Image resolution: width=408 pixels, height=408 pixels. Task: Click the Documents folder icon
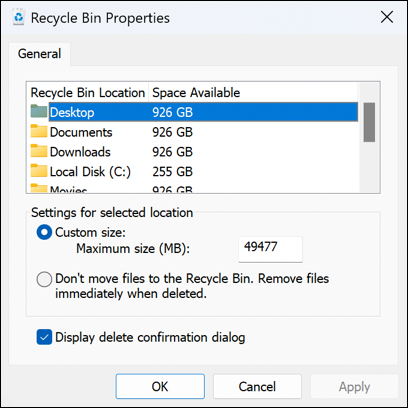point(39,131)
